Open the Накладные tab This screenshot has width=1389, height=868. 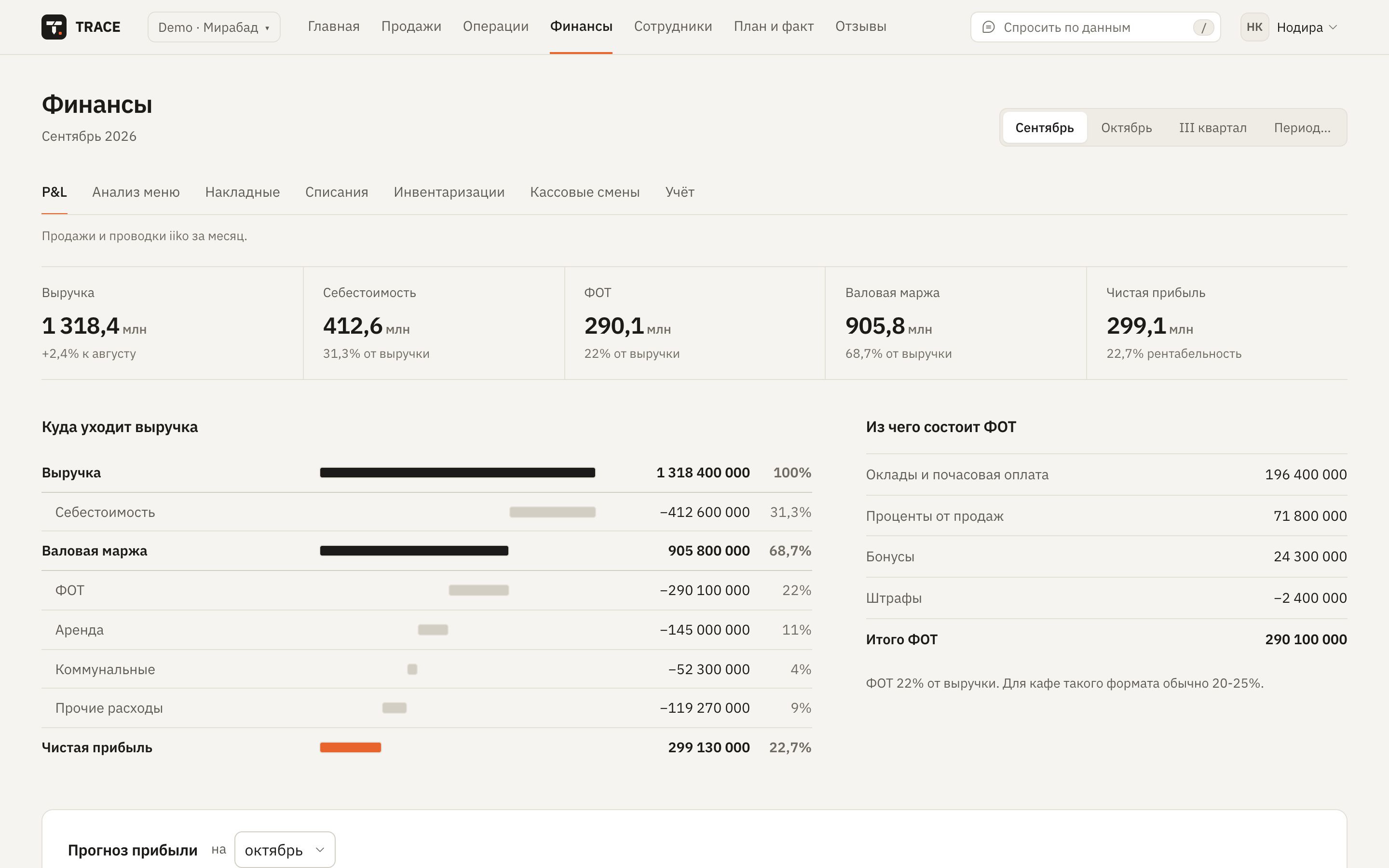[x=242, y=192]
